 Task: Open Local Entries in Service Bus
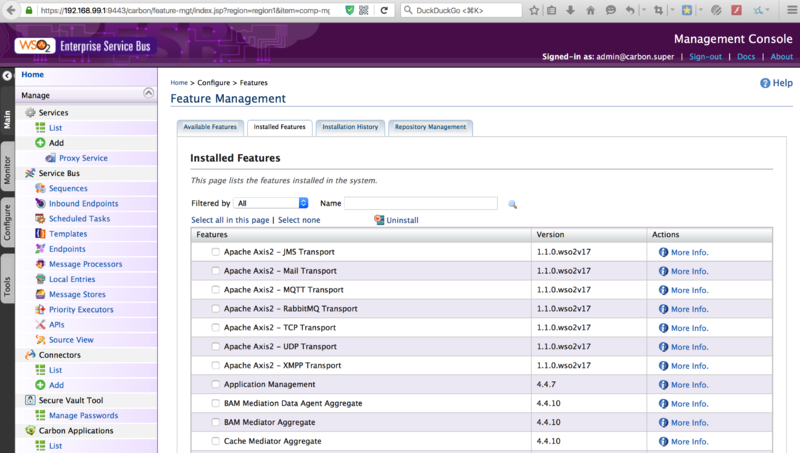coord(72,279)
